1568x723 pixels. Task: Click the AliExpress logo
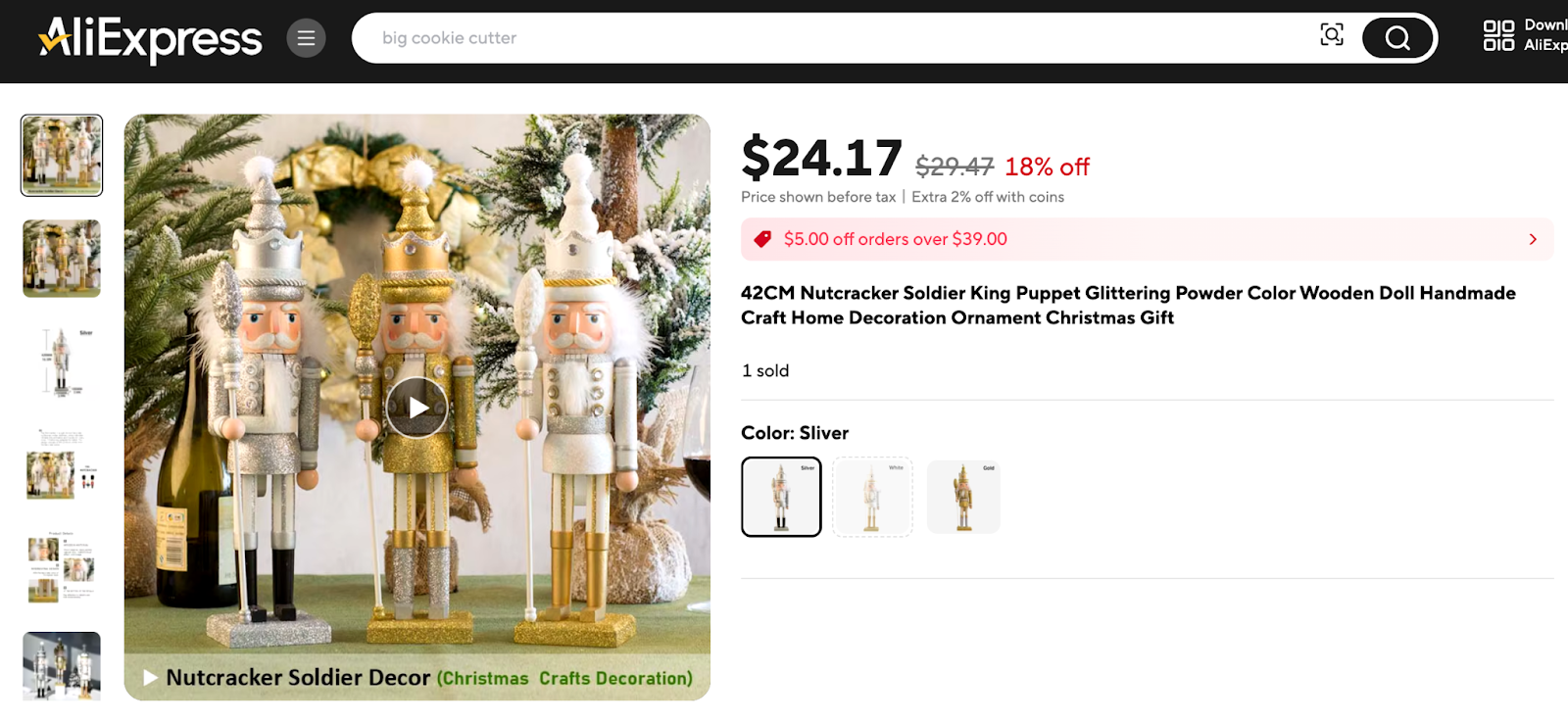point(147,37)
